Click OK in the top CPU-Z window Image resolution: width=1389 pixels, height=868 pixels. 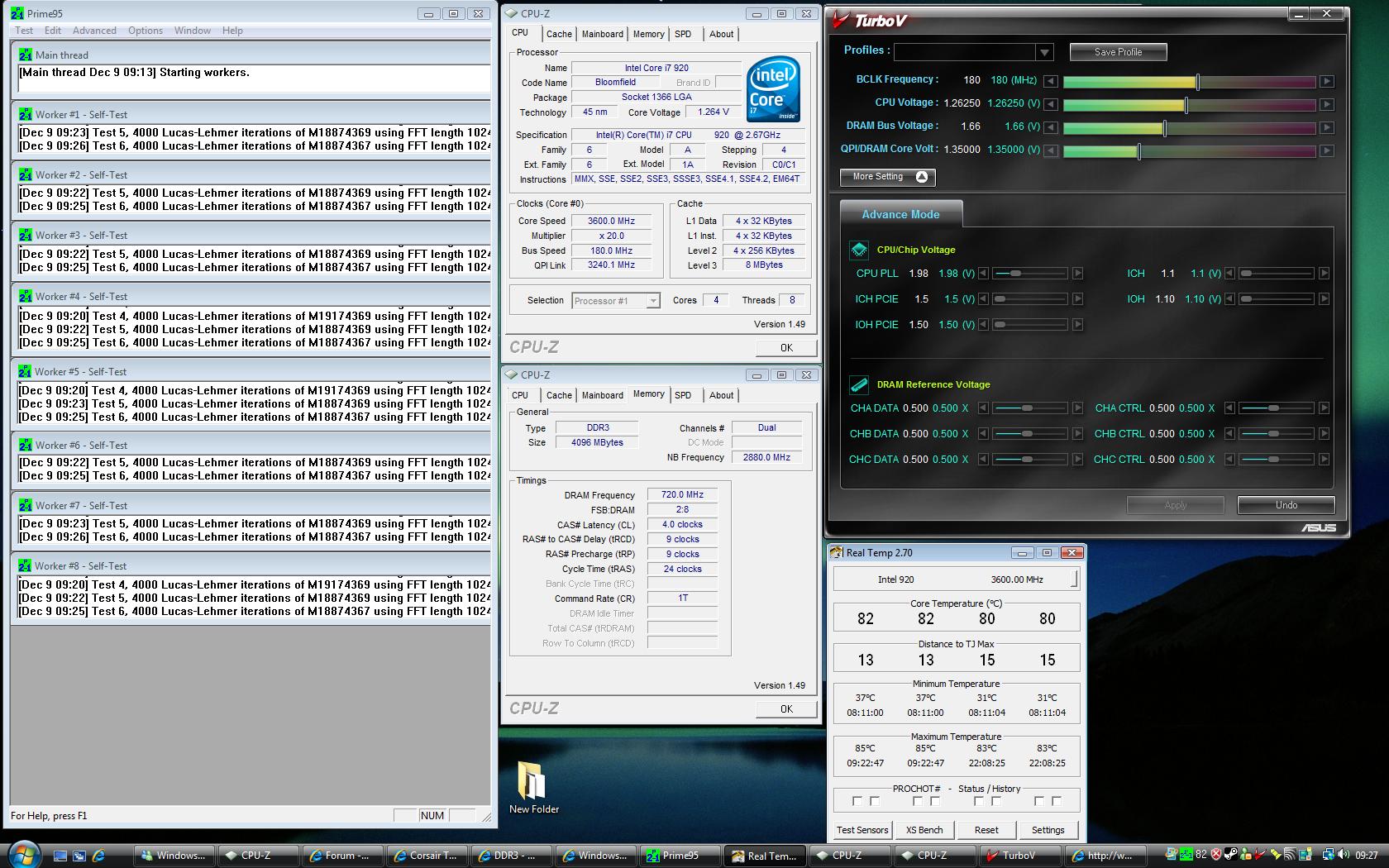pyautogui.click(x=786, y=348)
